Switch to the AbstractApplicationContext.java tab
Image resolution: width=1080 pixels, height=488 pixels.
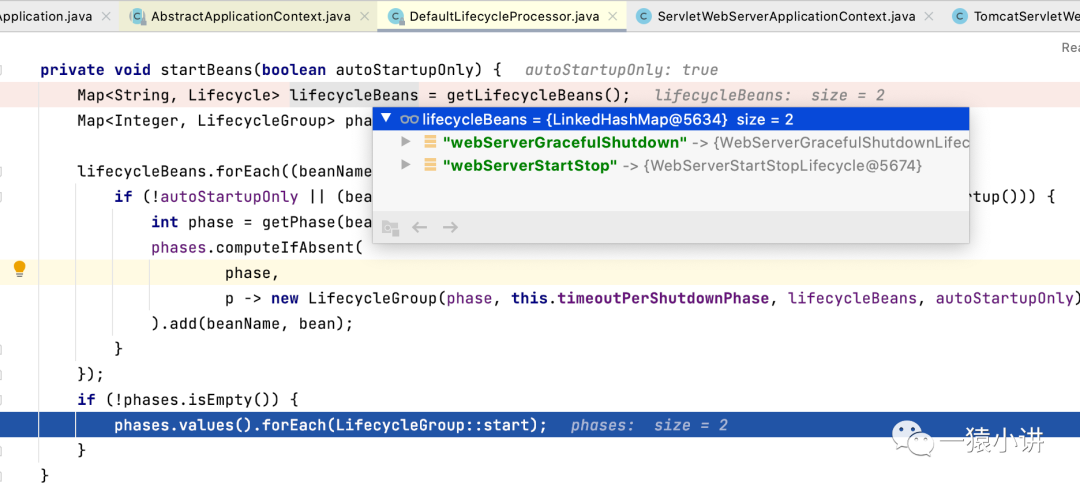pos(248,16)
